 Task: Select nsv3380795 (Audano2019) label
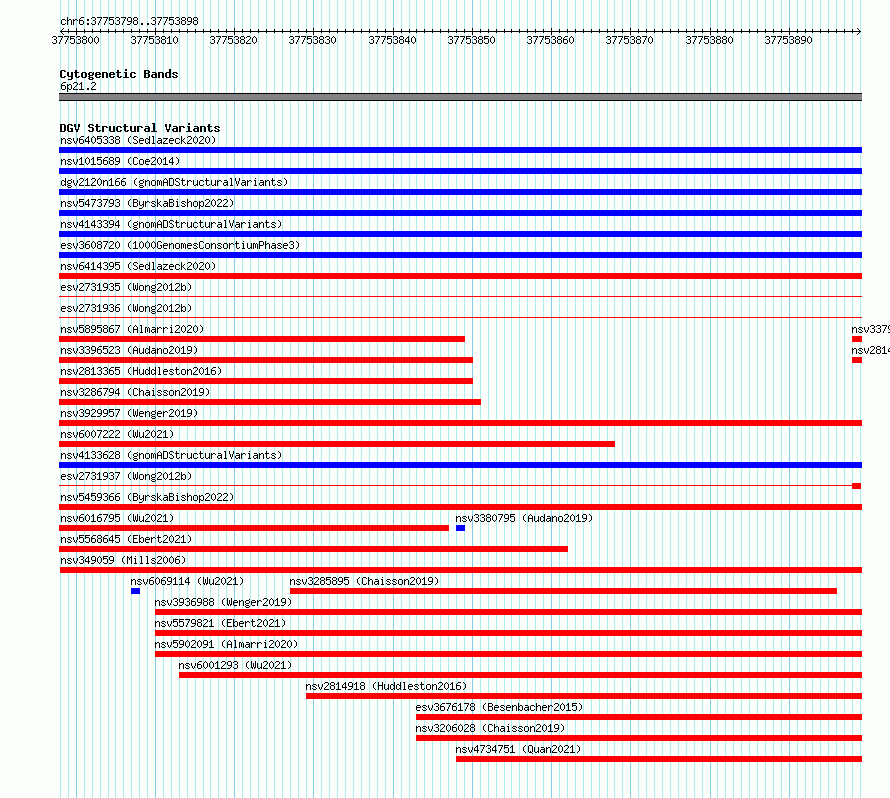coord(524,518)
